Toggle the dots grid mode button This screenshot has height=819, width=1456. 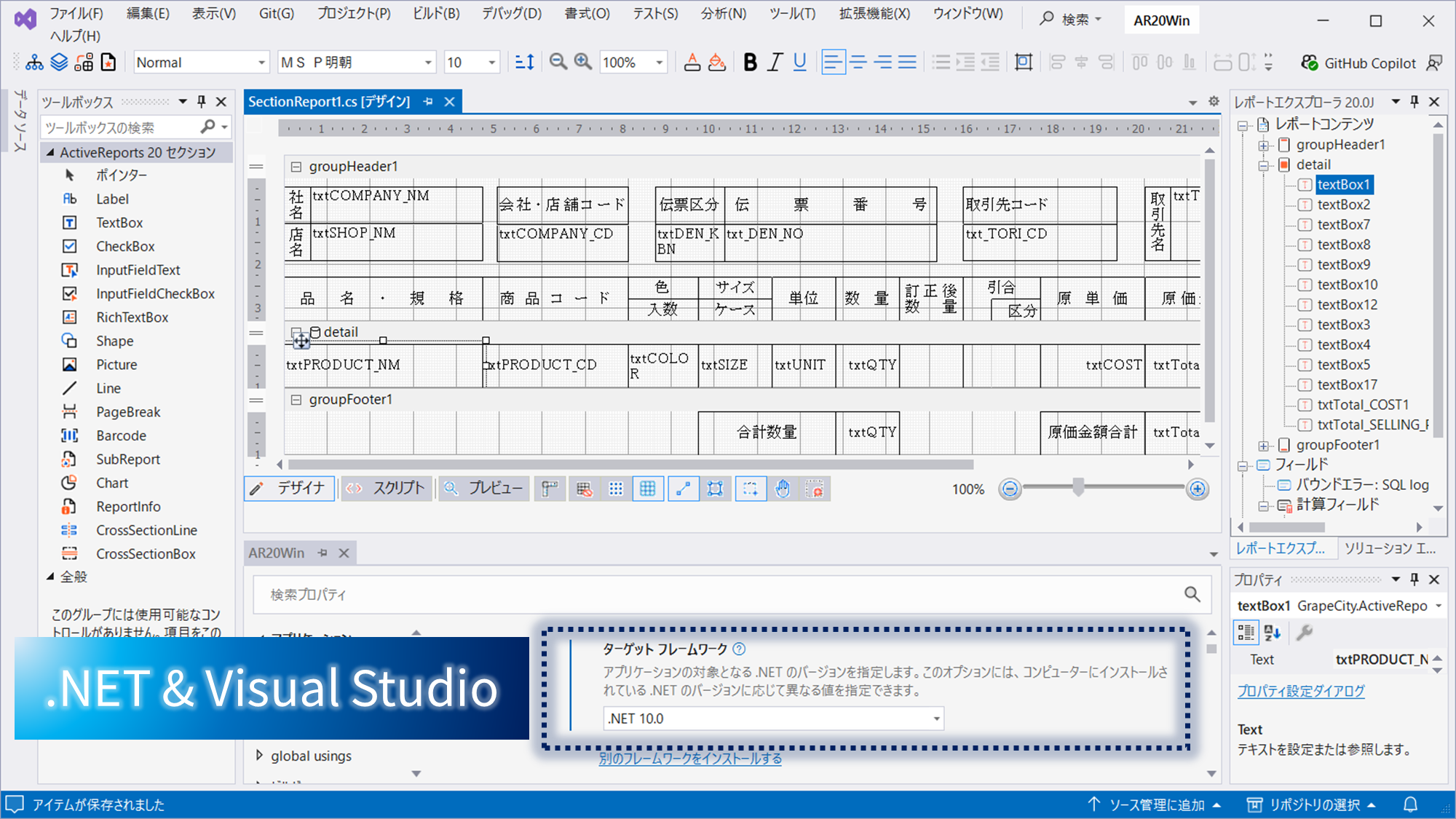(616, 489)
